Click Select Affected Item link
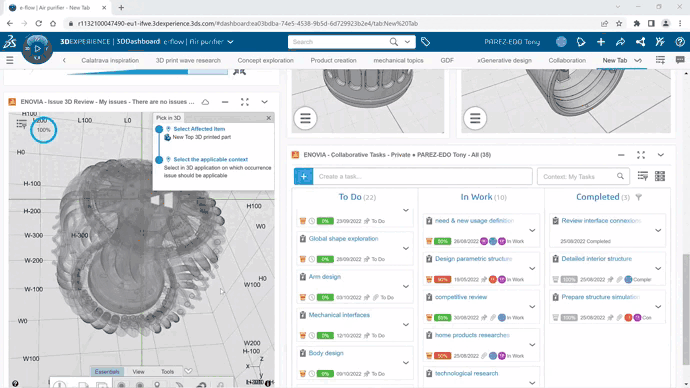The image size is (690, 388). coord(199,129)
